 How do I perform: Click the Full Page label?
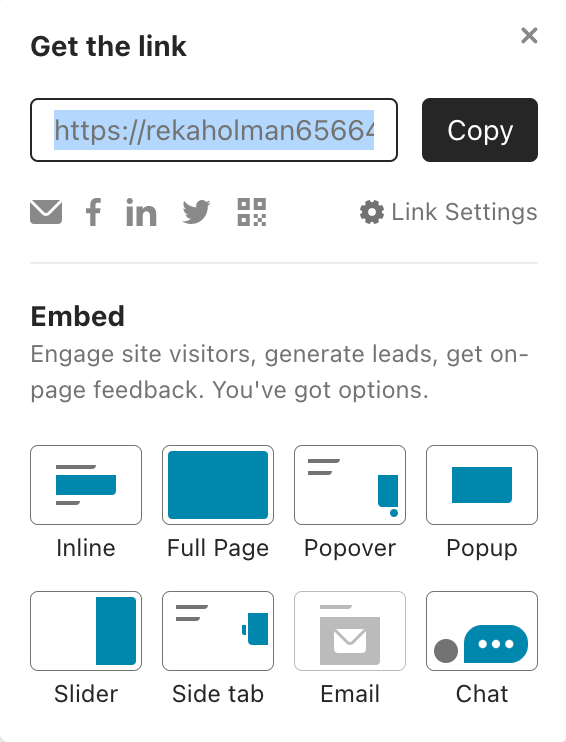click(218, 548)
